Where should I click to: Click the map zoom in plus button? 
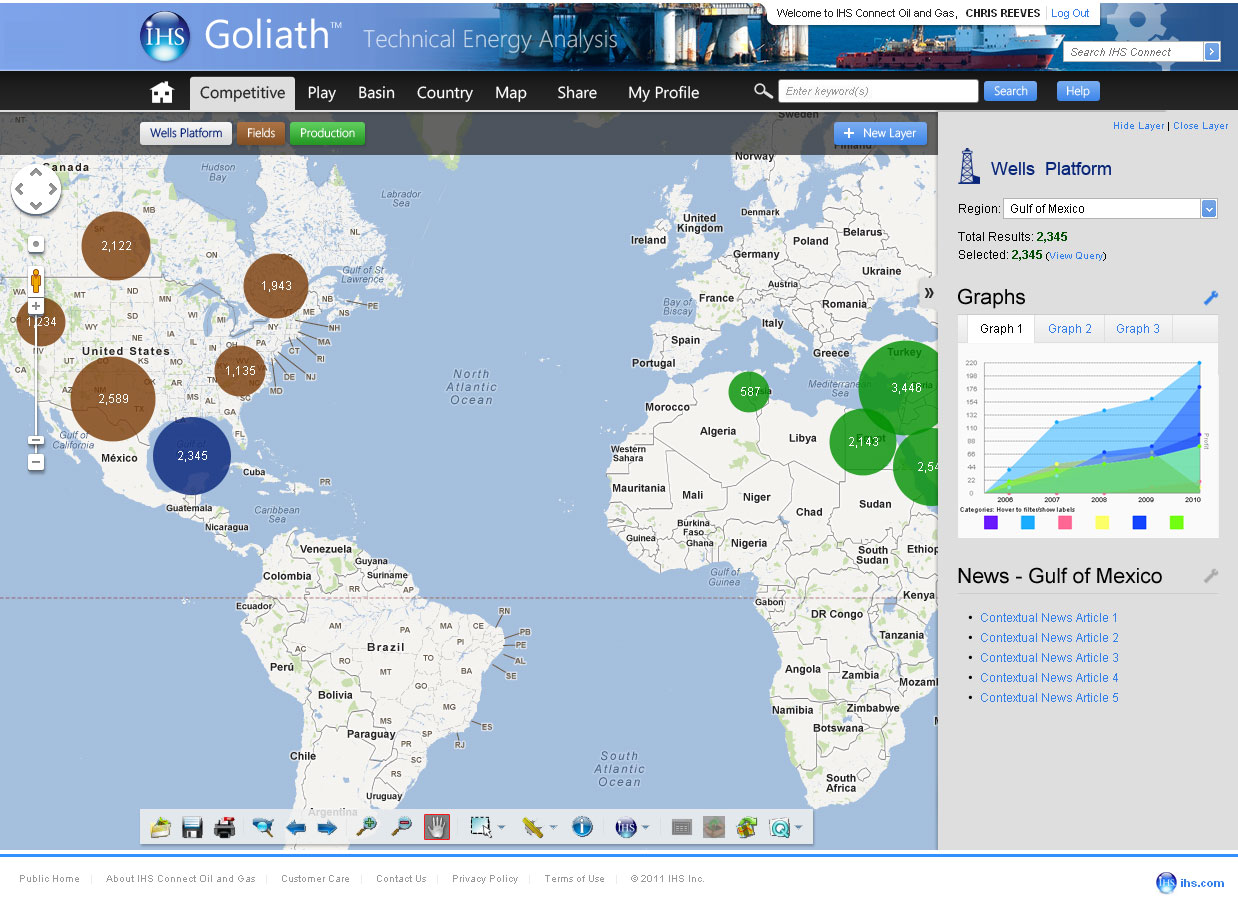(36, 307)
